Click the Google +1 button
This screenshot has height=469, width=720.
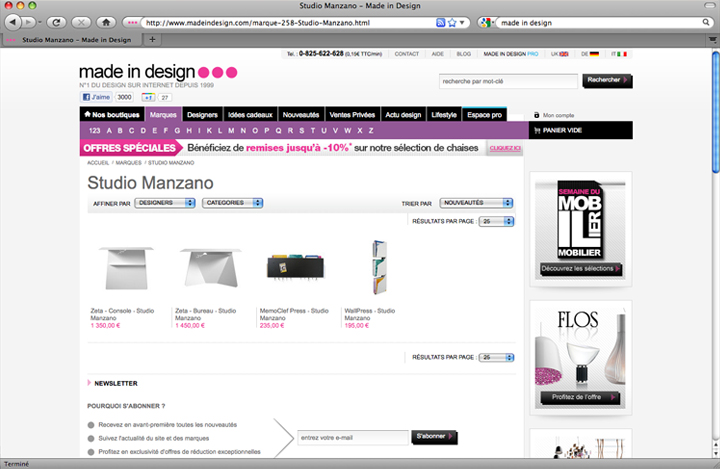(148, 97)
